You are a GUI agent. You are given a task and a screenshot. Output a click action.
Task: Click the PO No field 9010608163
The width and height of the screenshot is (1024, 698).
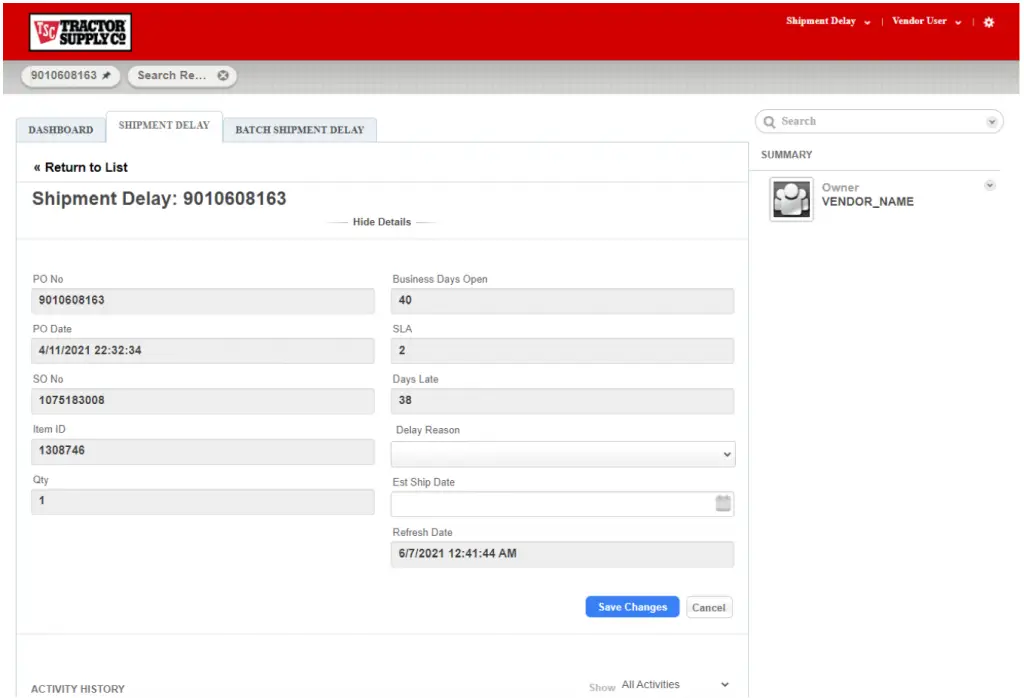203,301
